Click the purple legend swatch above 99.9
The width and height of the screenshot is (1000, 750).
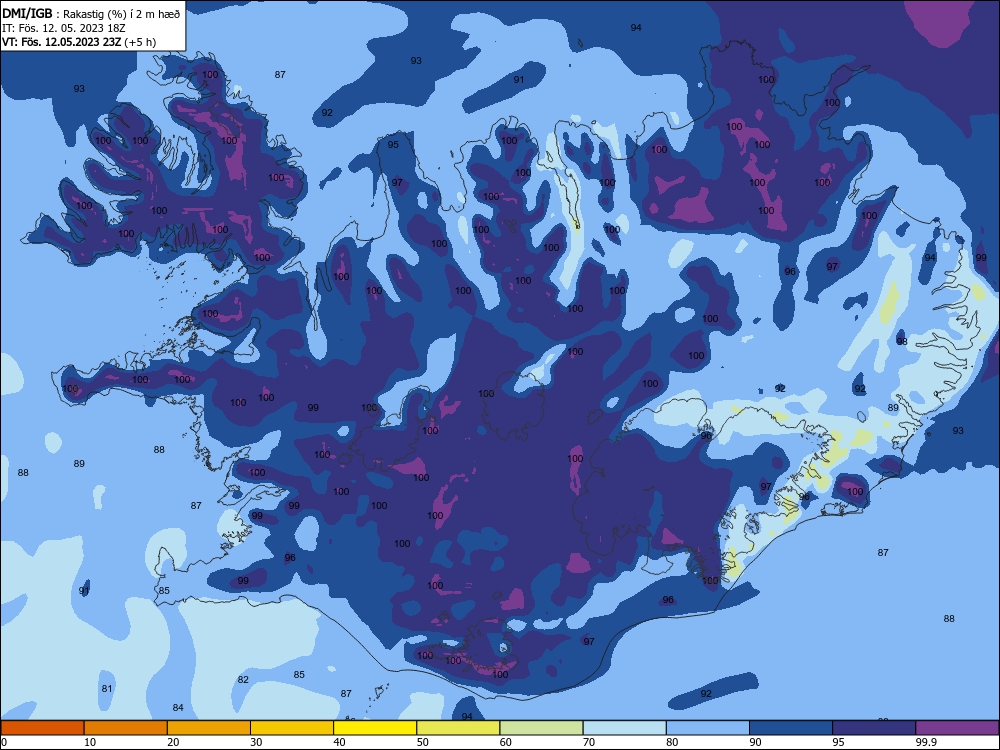pos(957,728)
